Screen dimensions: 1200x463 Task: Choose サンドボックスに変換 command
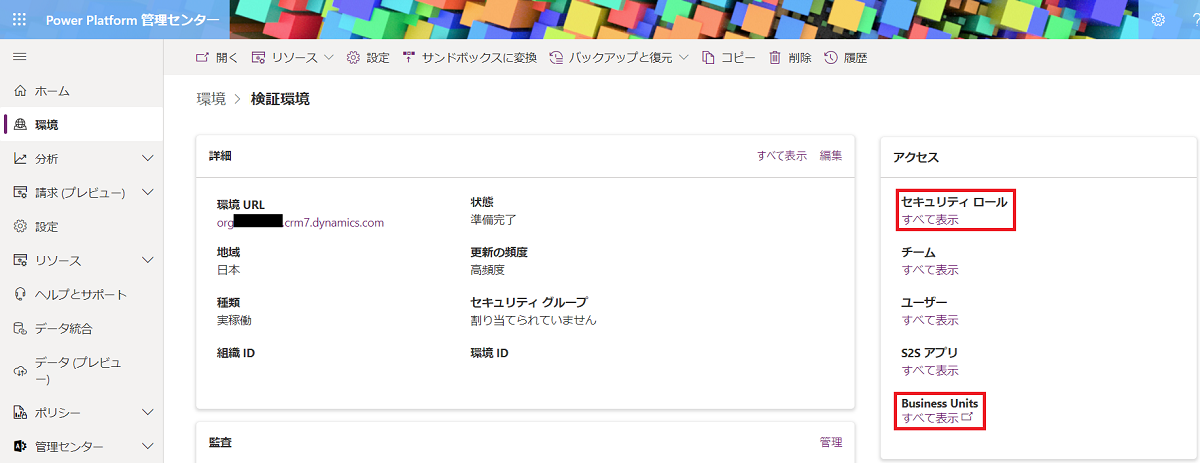pyautogui.click(x=469, y=58)
